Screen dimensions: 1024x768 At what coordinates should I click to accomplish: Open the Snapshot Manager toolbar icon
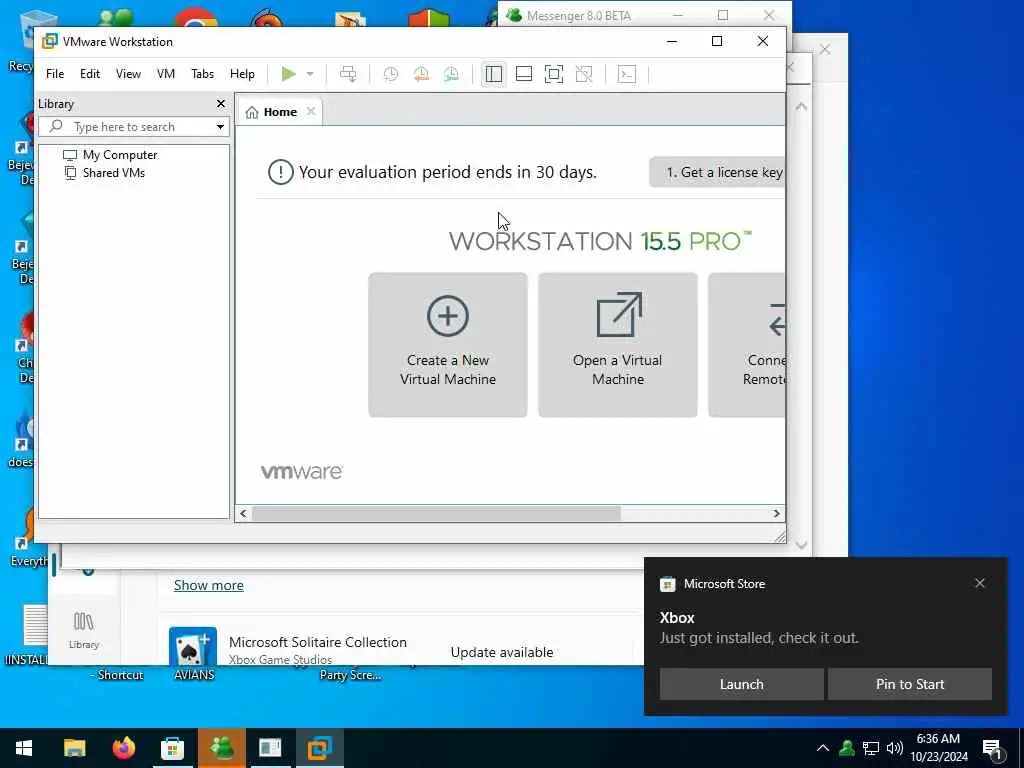click(x=451, y=74)
